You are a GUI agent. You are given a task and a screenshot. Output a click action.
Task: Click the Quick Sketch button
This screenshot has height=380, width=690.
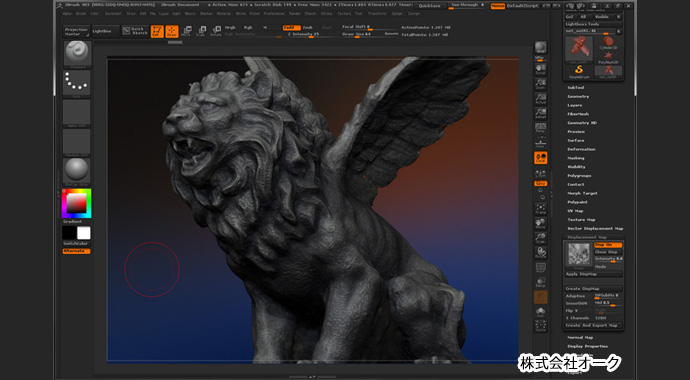pyautogui.click(x=135, y=31)
